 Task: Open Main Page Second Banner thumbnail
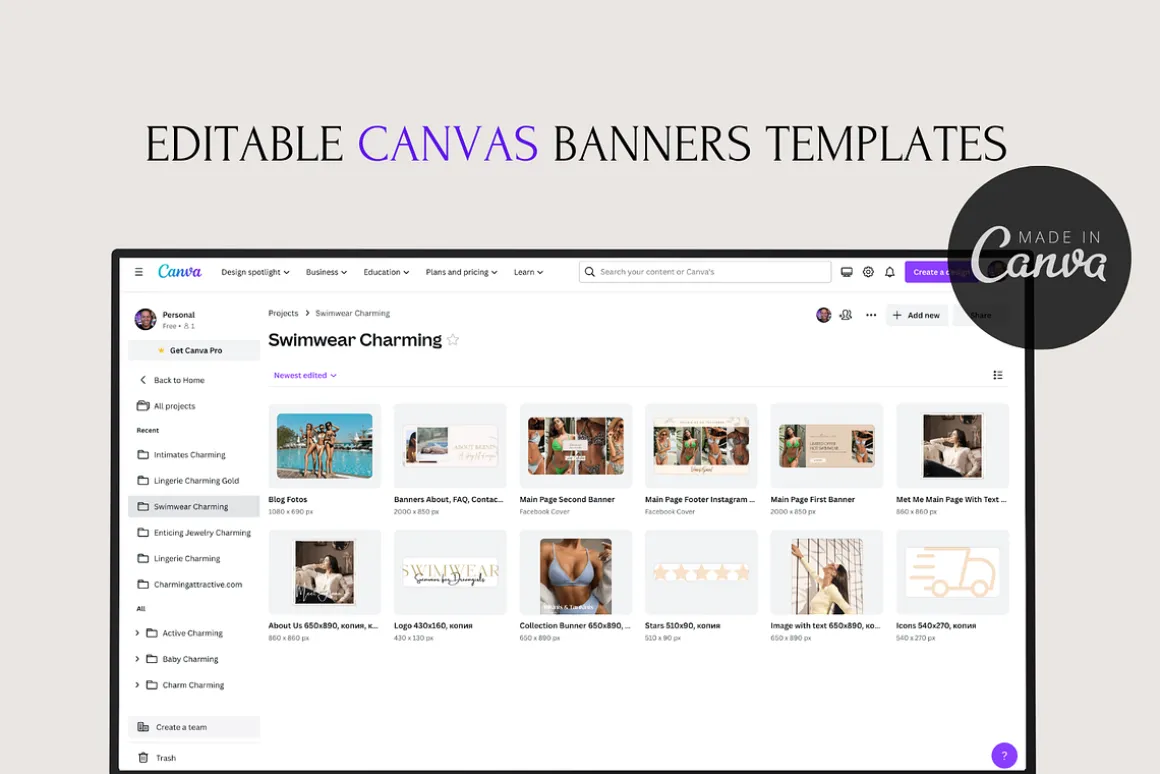point(576,445)
